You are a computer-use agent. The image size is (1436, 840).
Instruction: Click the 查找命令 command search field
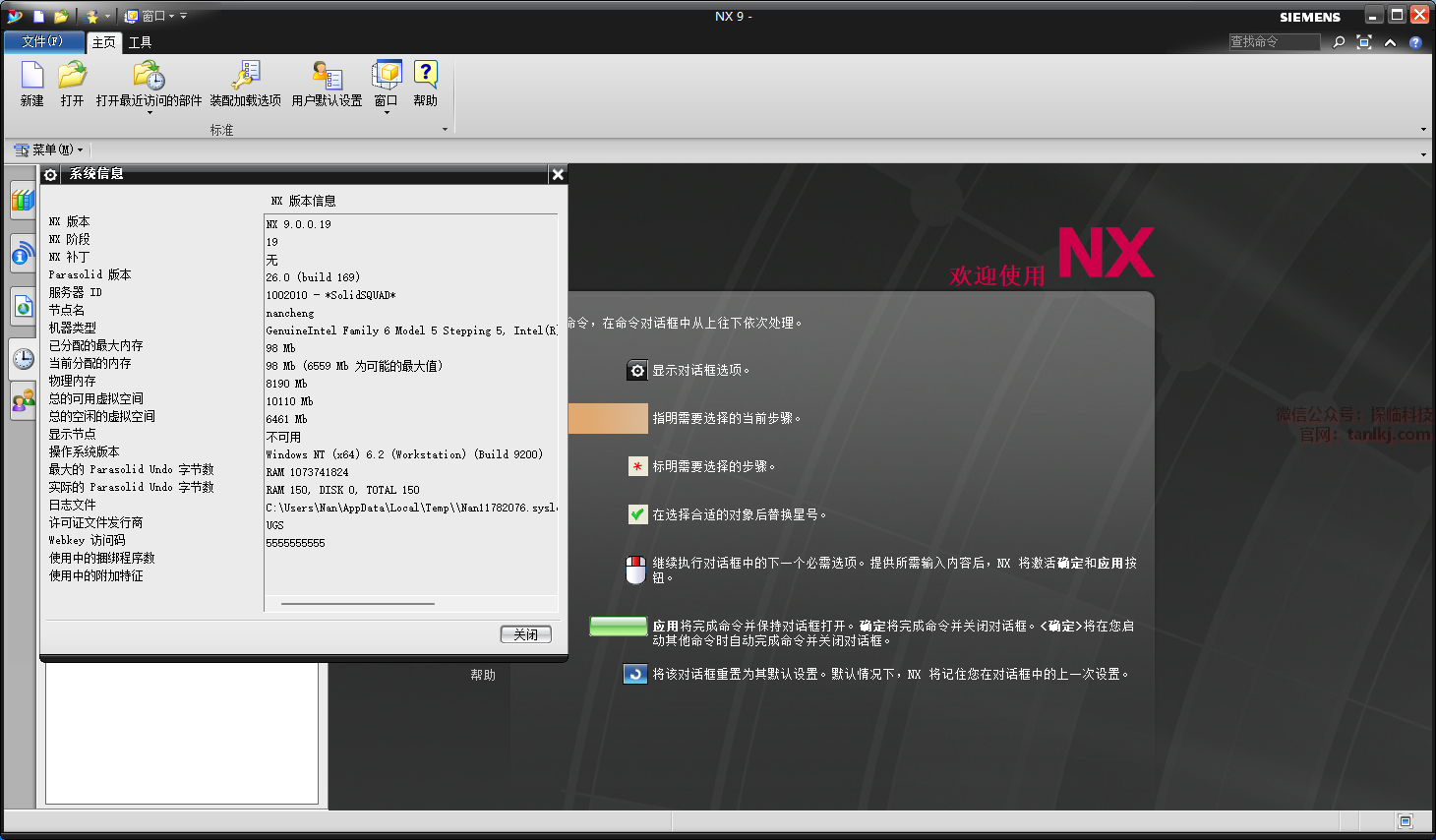1274,41
